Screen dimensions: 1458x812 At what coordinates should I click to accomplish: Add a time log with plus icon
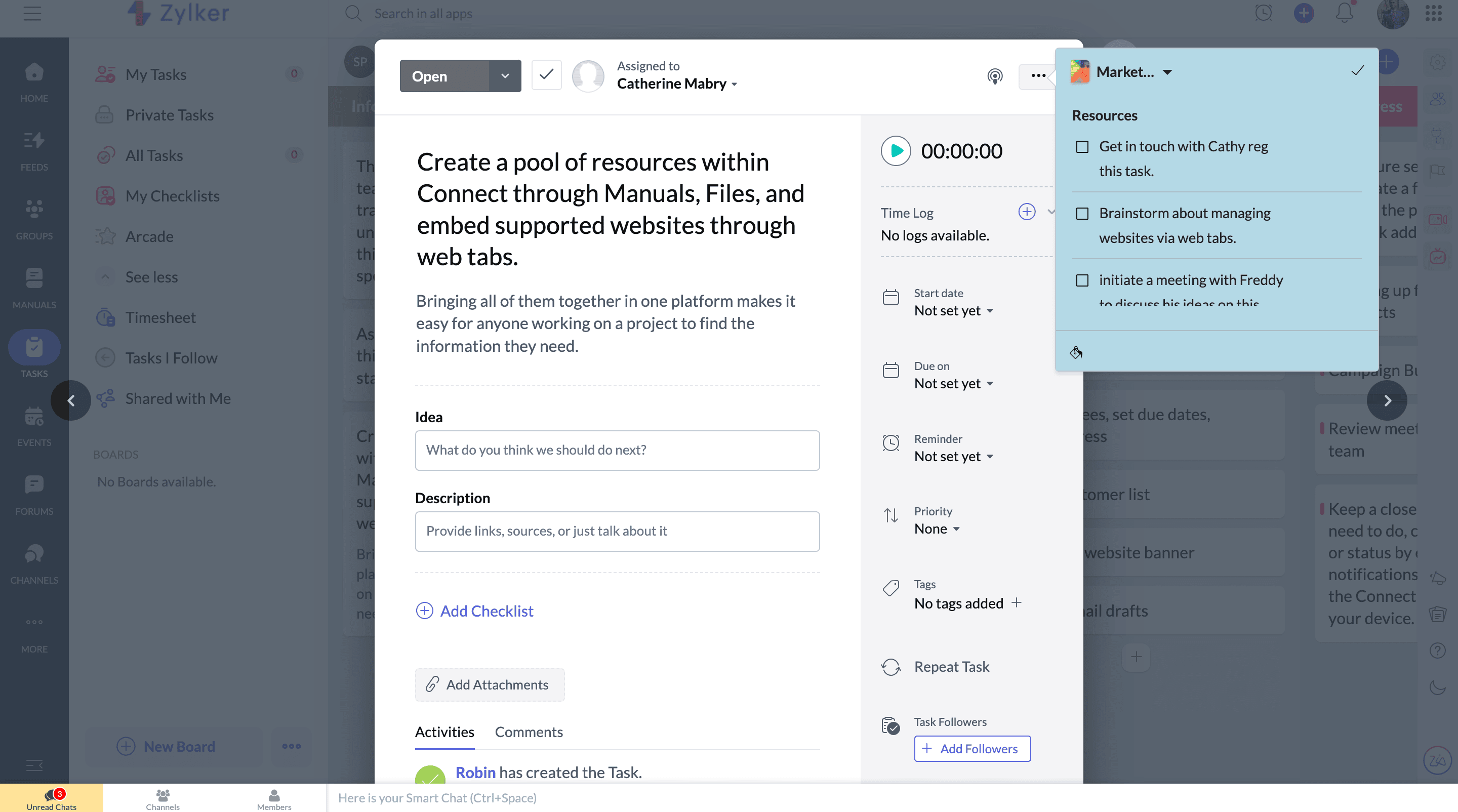(x=1026, y=212)
